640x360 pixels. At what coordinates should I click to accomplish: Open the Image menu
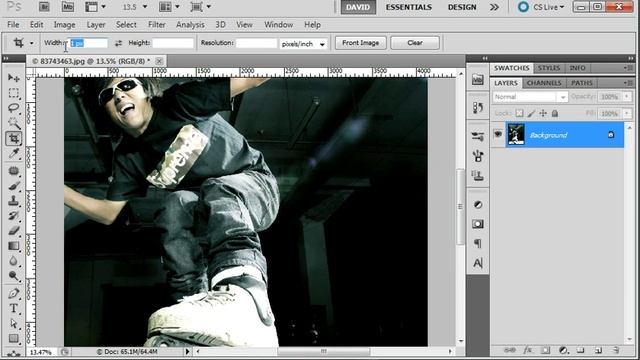point(64,25)
